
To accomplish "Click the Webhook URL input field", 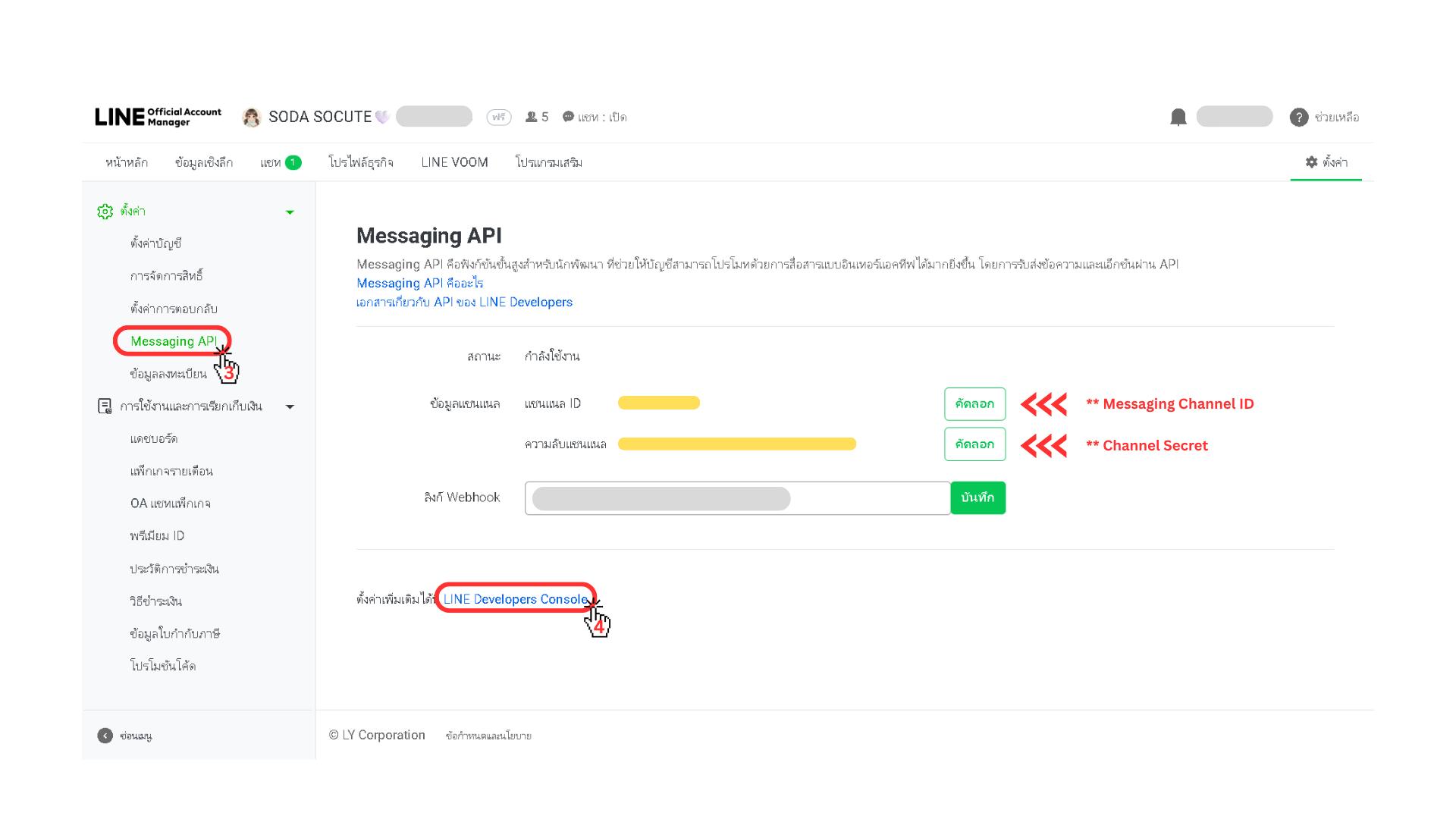I will 737,498.
